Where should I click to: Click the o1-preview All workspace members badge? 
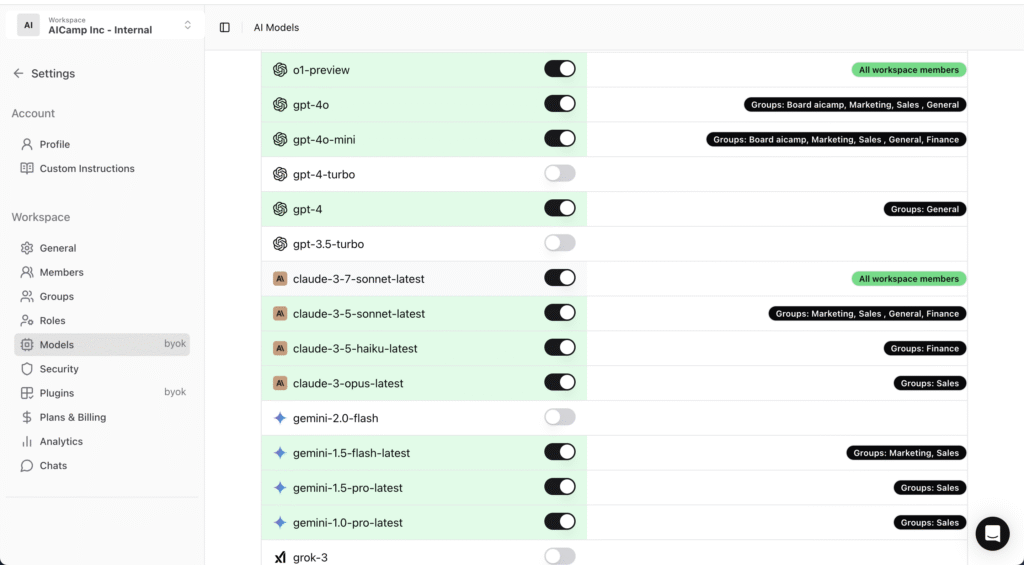(908, 70)
